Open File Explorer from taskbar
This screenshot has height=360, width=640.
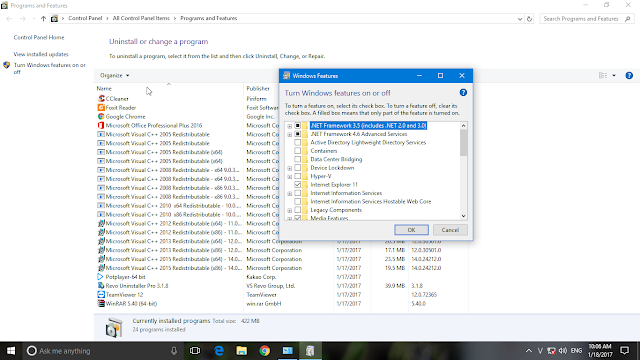click(242, 351)
